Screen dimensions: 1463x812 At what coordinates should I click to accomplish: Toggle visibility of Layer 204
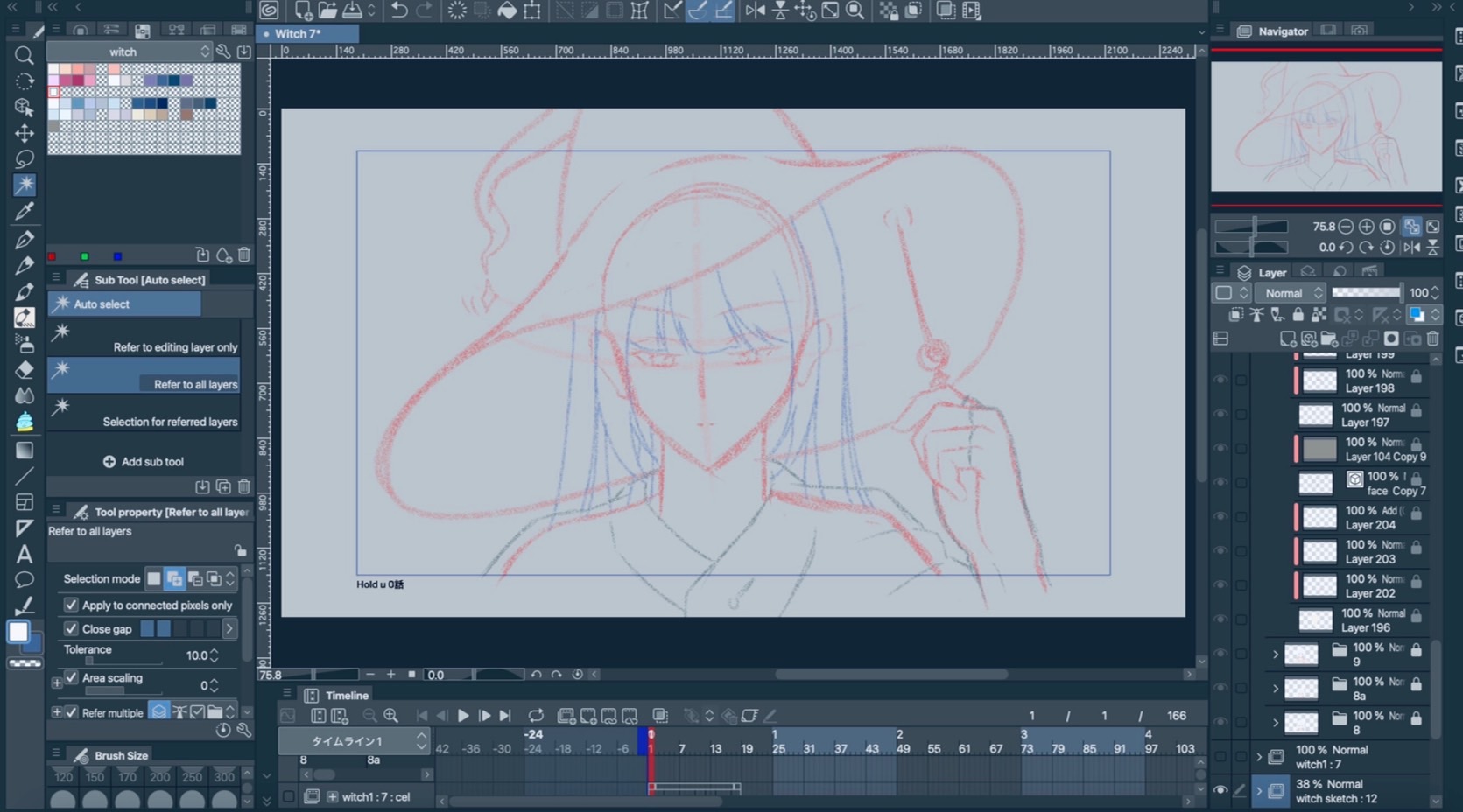click(1220, 516)
